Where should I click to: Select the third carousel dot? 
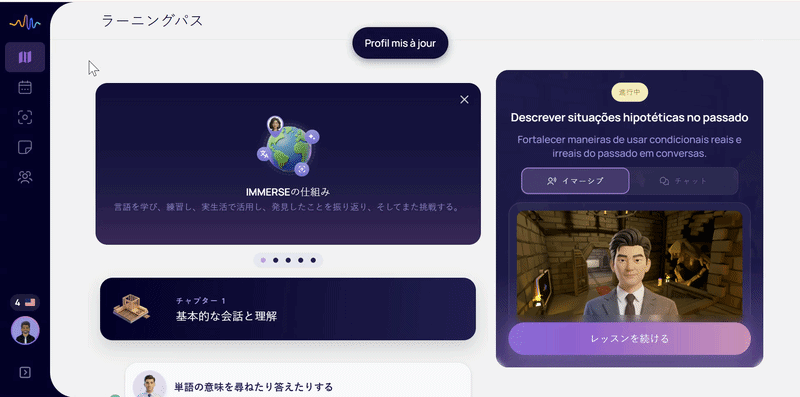(x=288, y=260)
